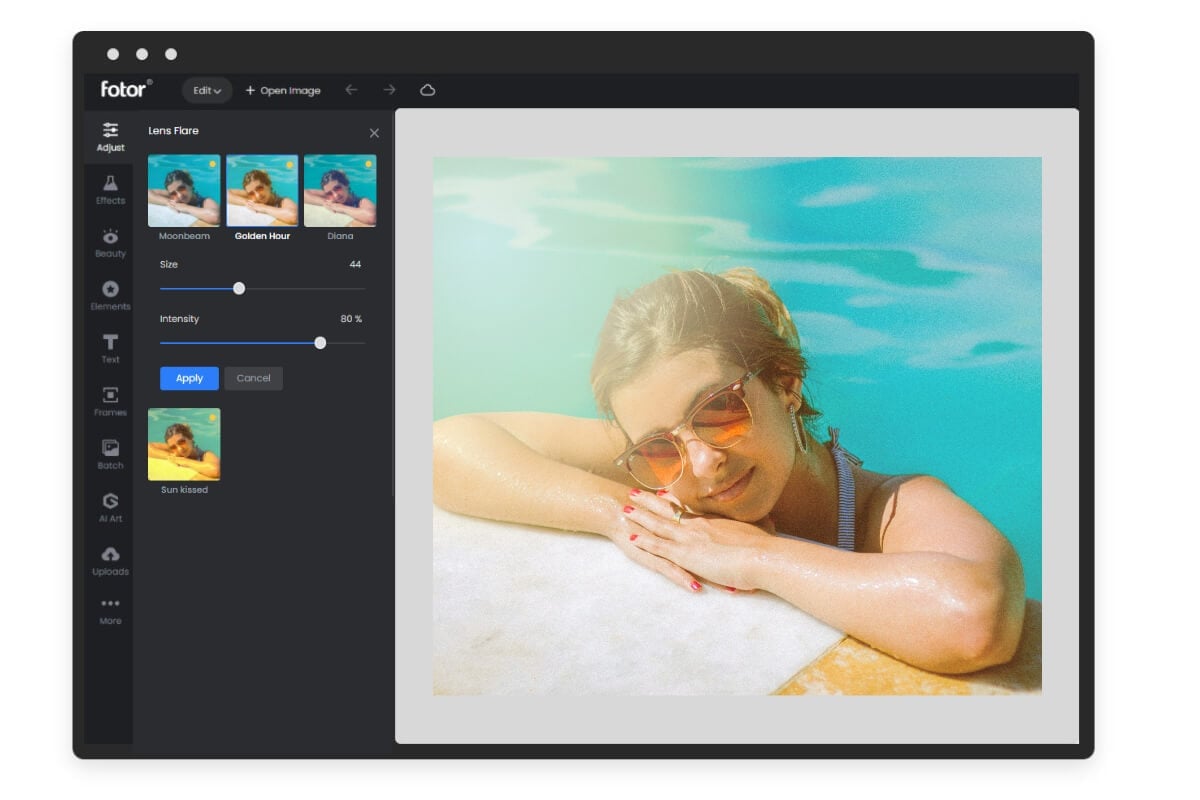Open the Uploads section
The height and width of the screenshot is (800, 1200).
coord(109,561)
